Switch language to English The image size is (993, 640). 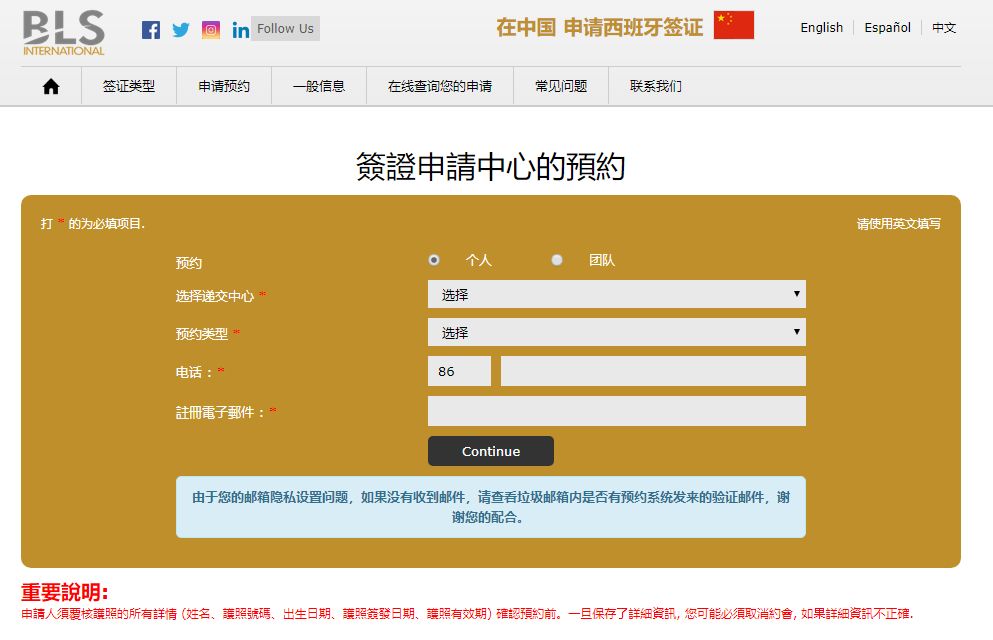pyautogui.click(x=821, y=28)
